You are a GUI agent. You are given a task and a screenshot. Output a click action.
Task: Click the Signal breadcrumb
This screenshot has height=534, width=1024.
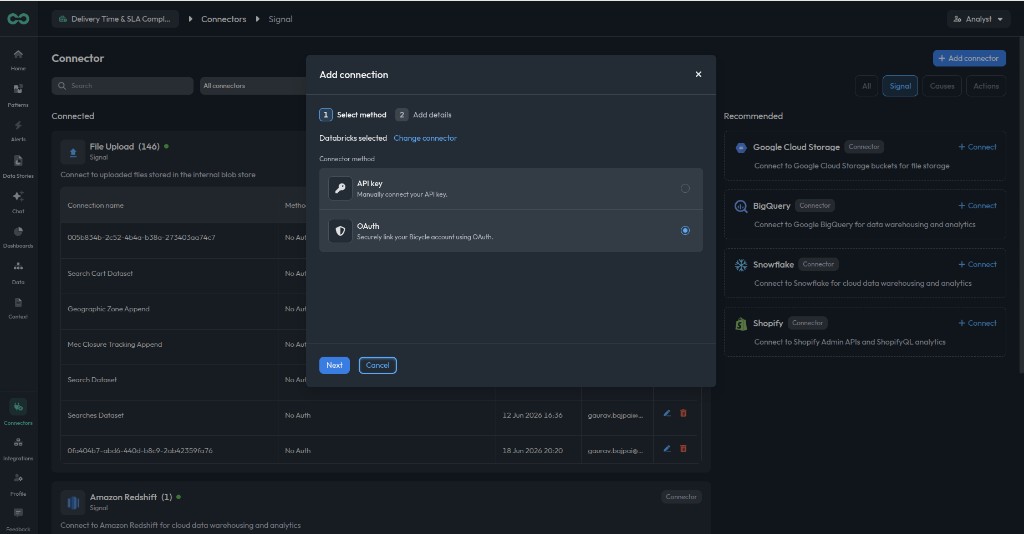[280, 19]
